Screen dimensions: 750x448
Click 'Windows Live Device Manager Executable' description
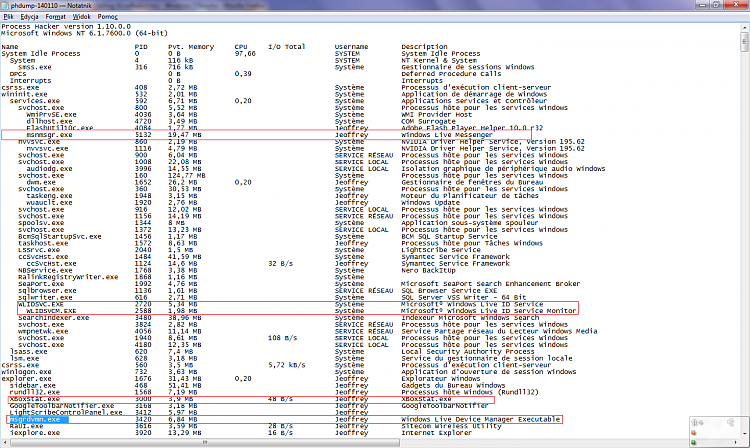coord(480,419)
